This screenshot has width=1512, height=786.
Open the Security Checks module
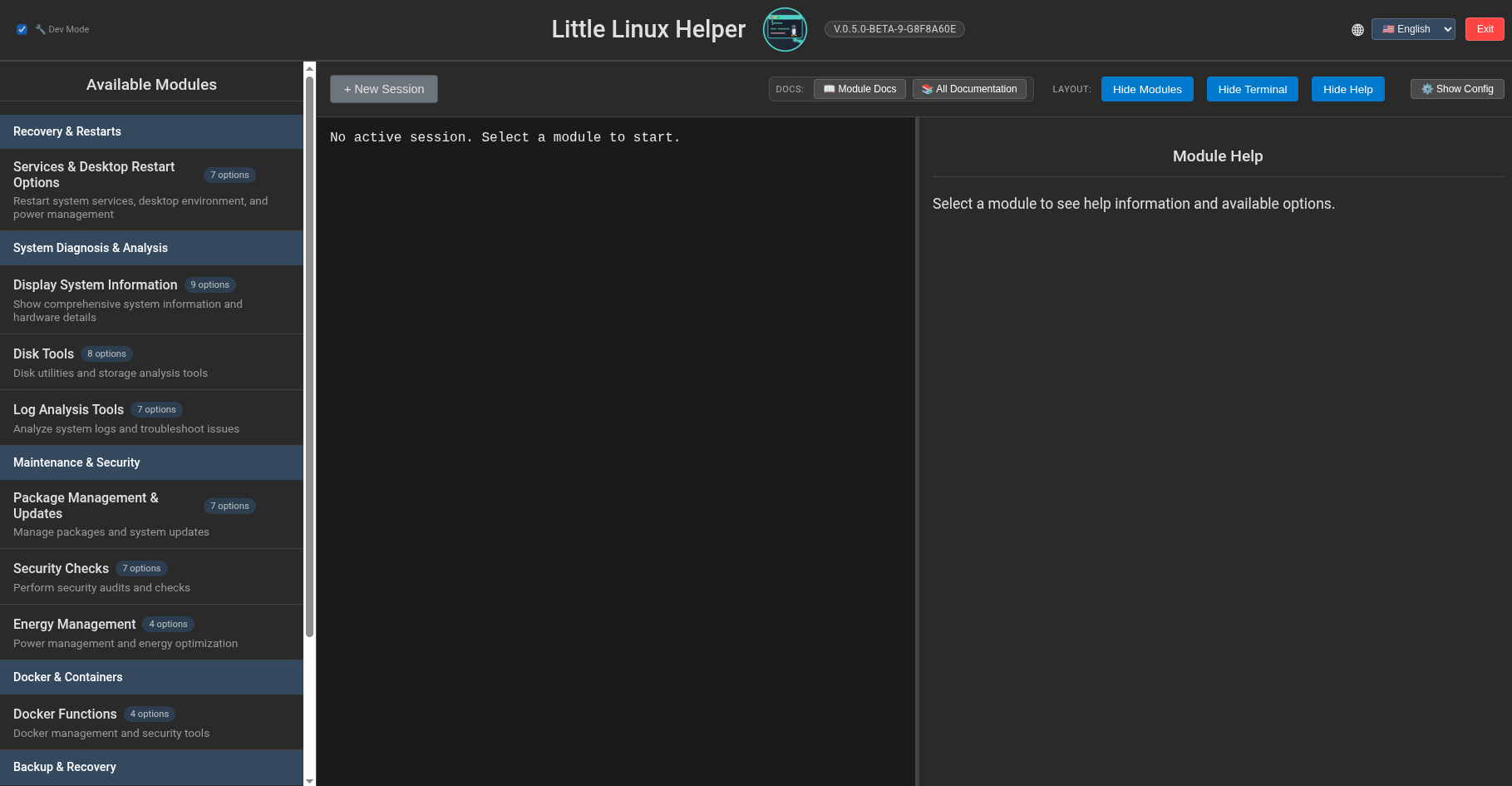151,577
